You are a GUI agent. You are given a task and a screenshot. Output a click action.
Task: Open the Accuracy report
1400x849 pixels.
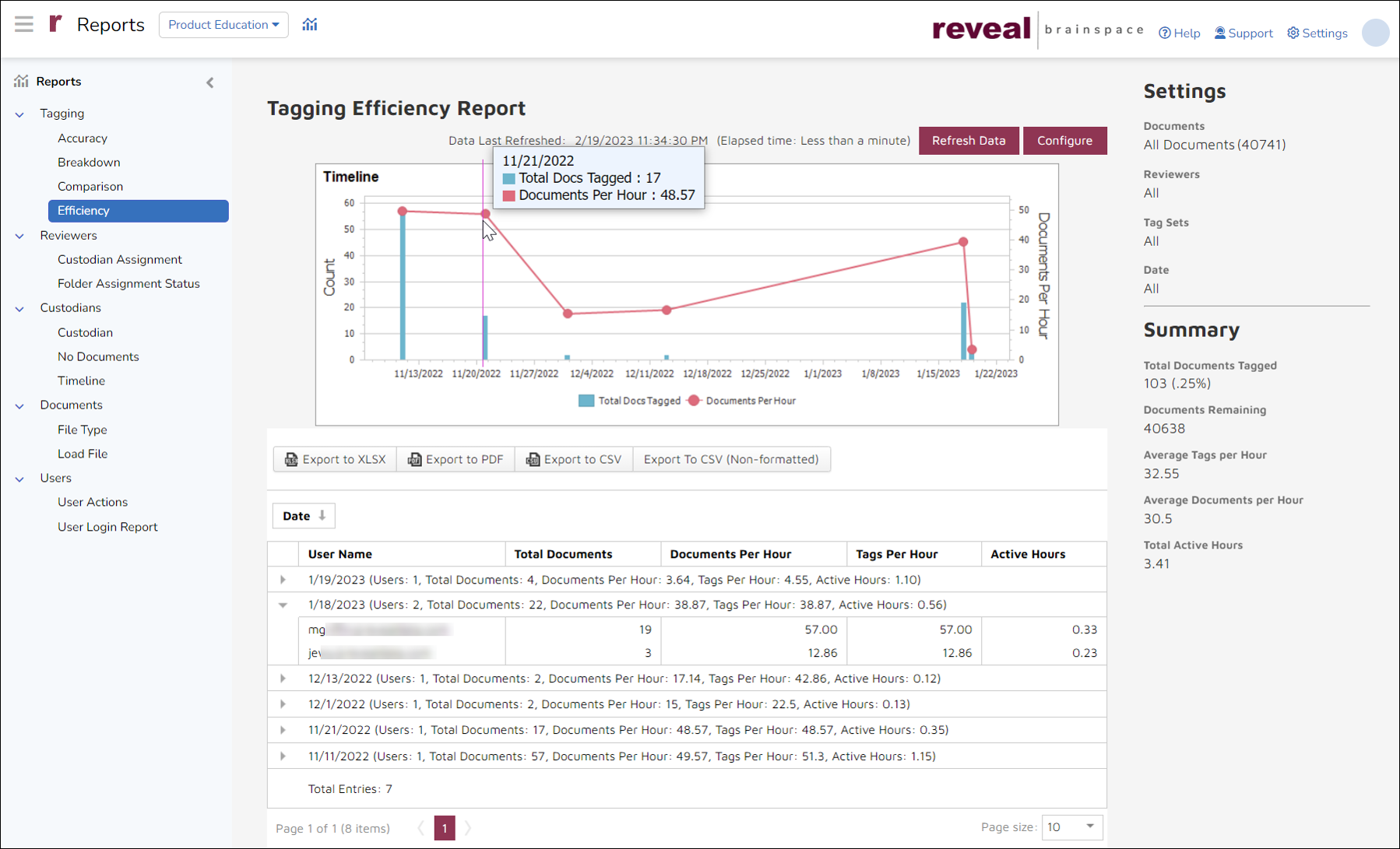83,139
